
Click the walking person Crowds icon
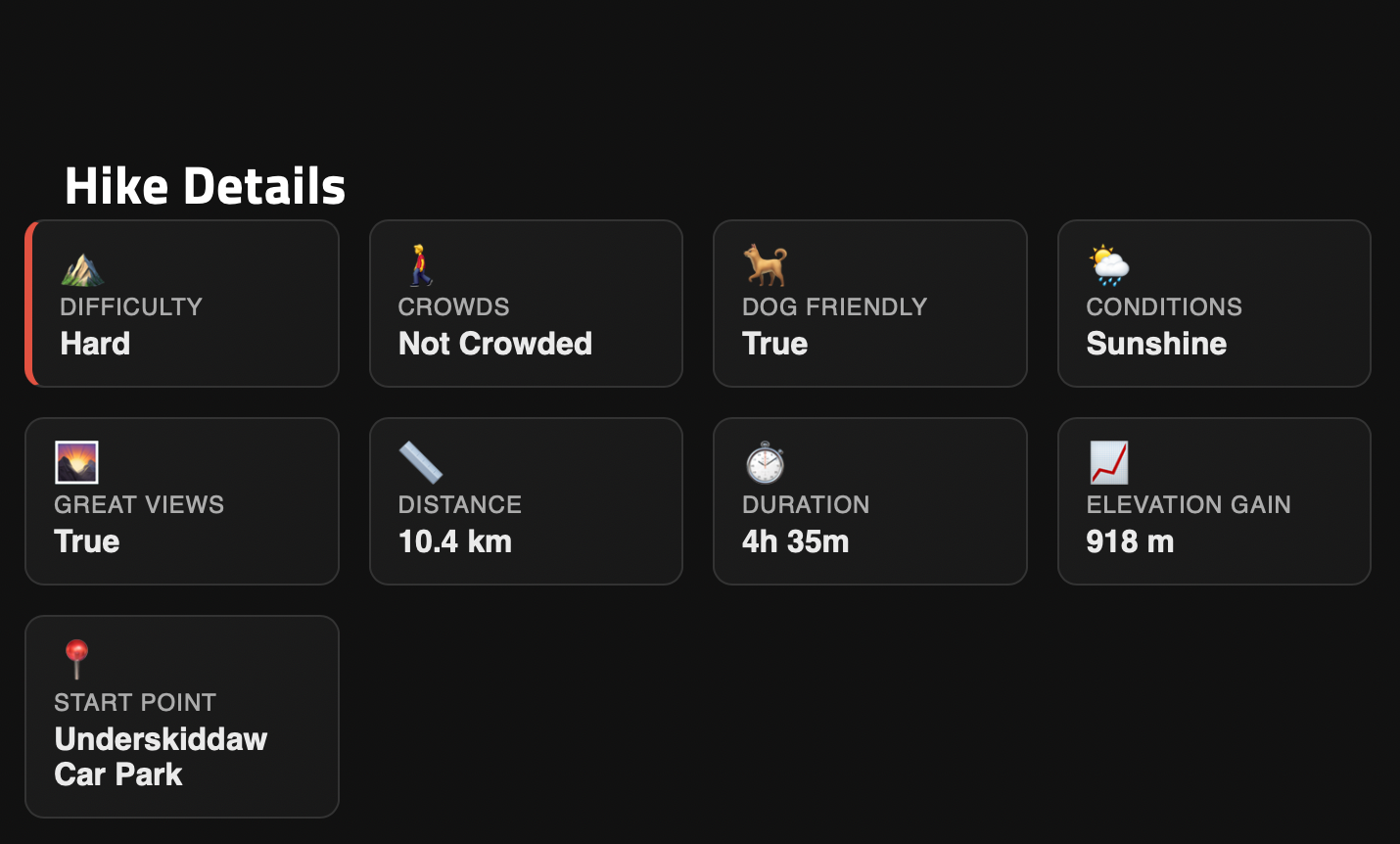420,265
